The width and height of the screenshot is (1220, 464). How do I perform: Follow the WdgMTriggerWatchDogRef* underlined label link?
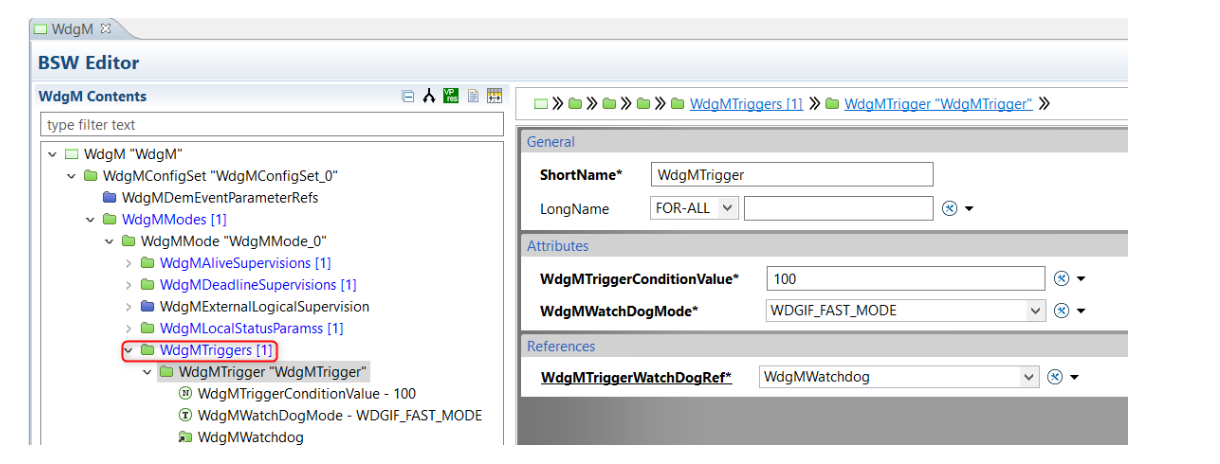[x=636, y=378]
